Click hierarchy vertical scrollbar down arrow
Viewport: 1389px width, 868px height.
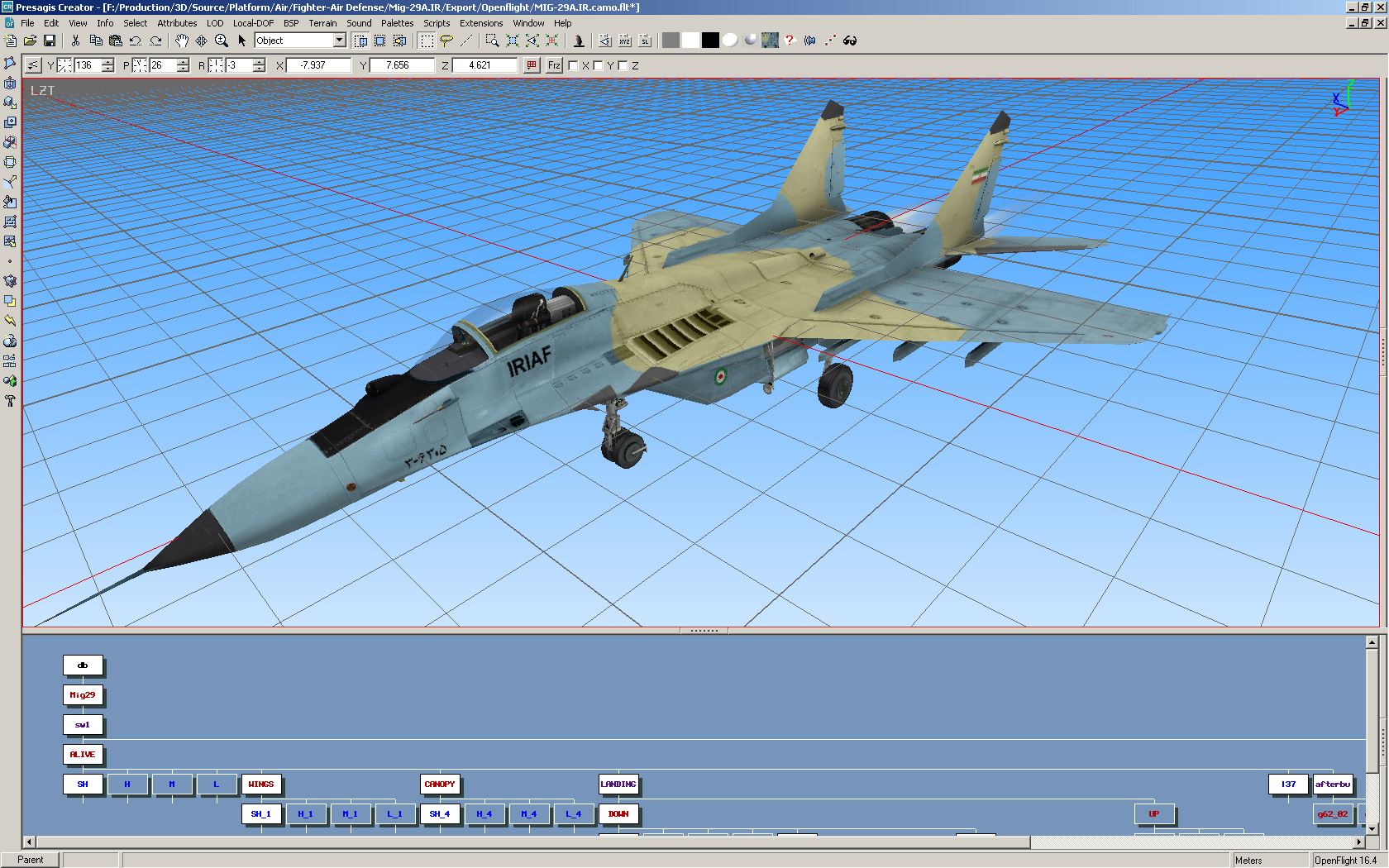[1372, 829]
